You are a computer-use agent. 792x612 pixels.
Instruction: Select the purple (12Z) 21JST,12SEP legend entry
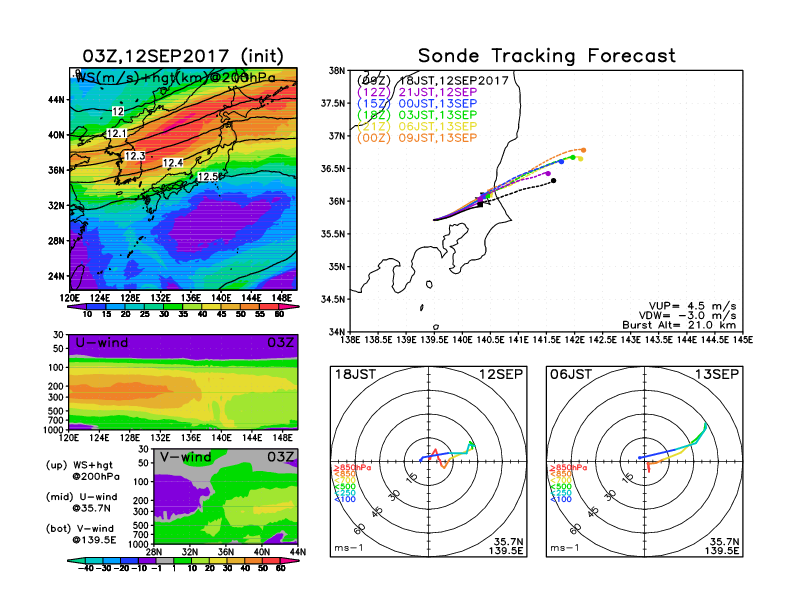(417, 92)
